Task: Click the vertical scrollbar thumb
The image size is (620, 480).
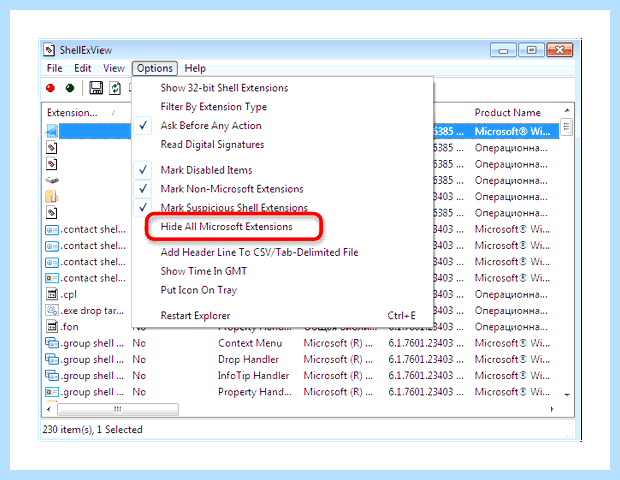Action: pos(567,127)
